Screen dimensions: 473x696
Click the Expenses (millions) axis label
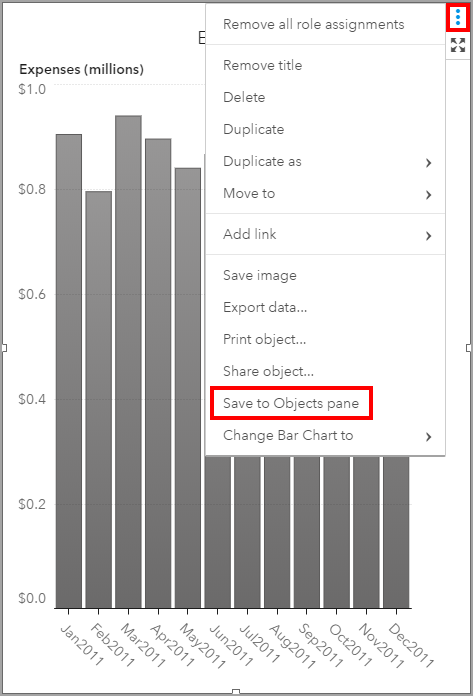click(82, 69)
